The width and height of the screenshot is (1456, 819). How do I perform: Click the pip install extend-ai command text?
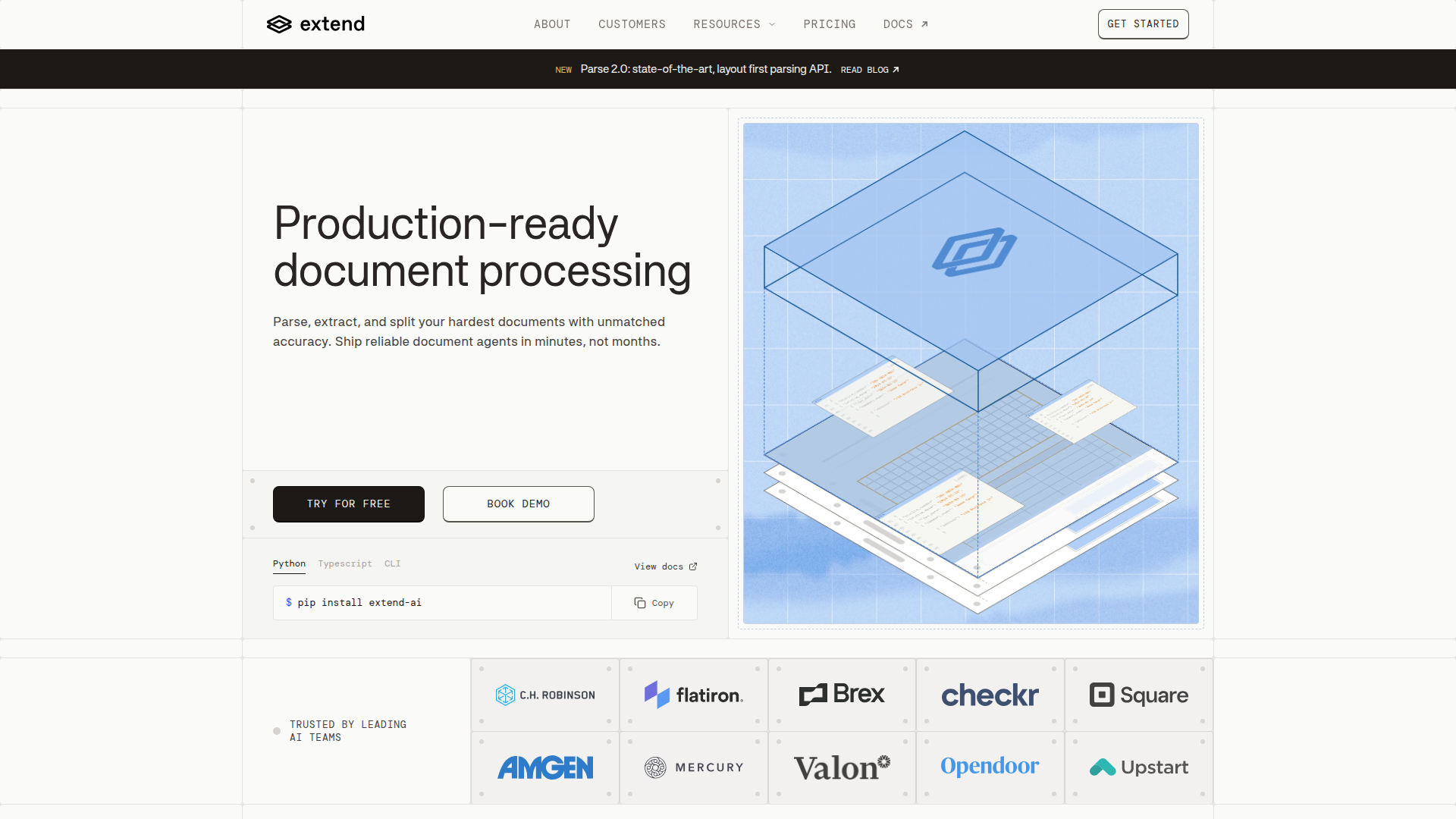point(359,603)
